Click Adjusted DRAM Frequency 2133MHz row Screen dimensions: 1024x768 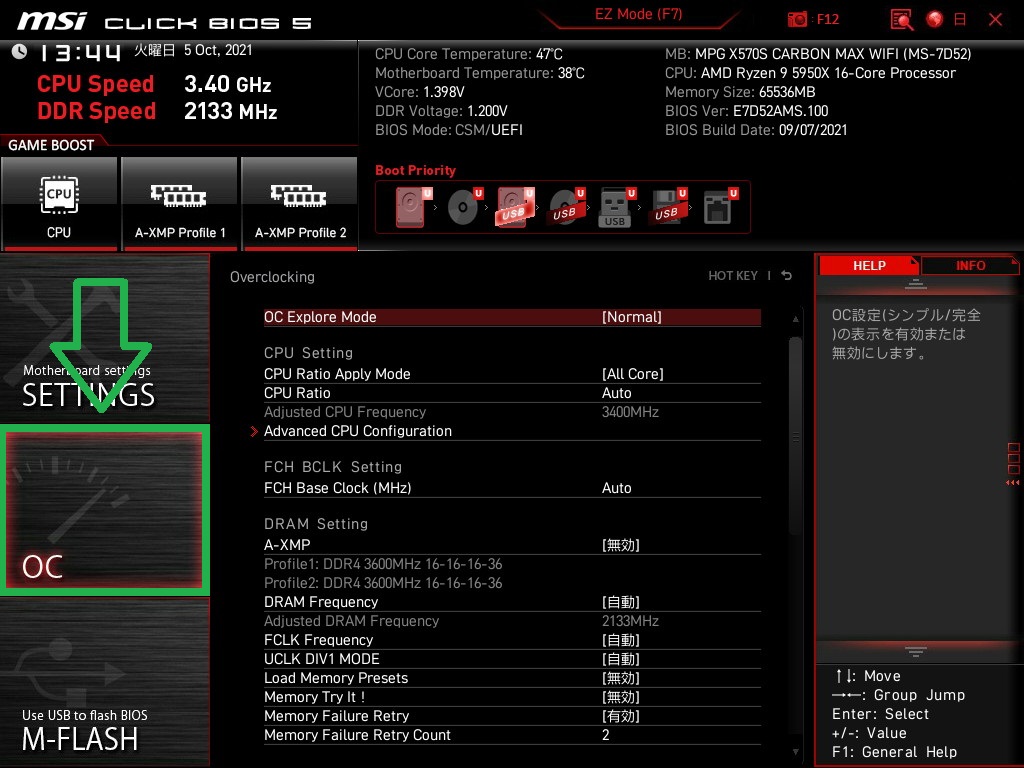click(512, 621)
